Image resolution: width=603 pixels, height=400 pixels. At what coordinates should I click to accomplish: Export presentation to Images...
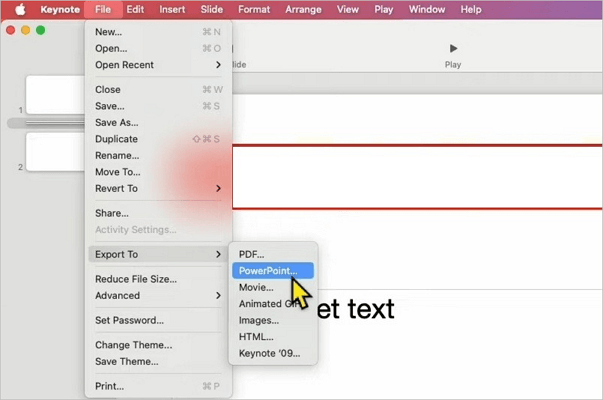point(273,320)
